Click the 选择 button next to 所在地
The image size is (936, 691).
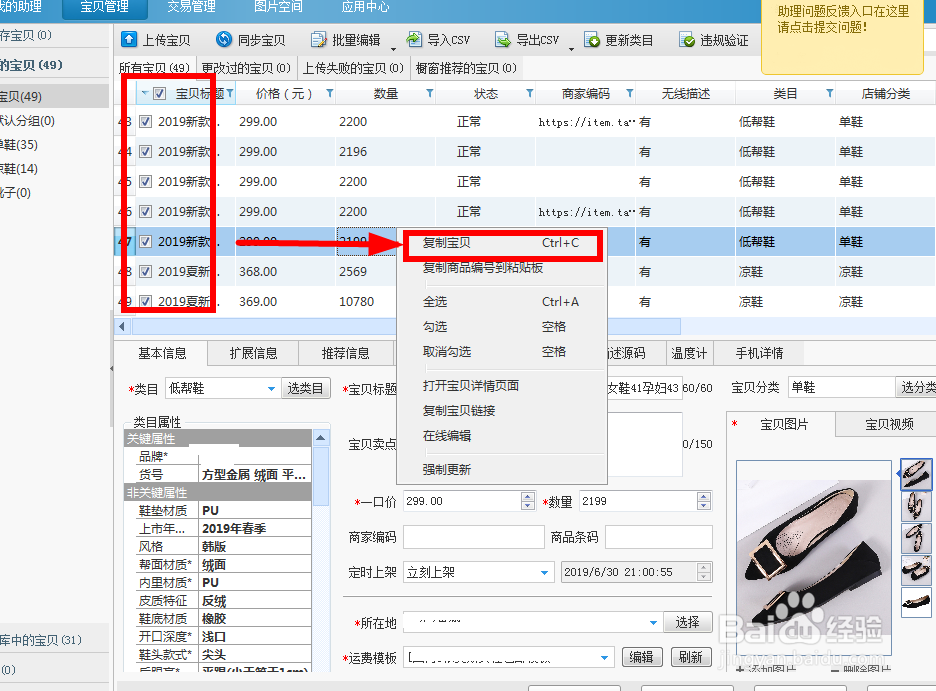coord(687,622)
